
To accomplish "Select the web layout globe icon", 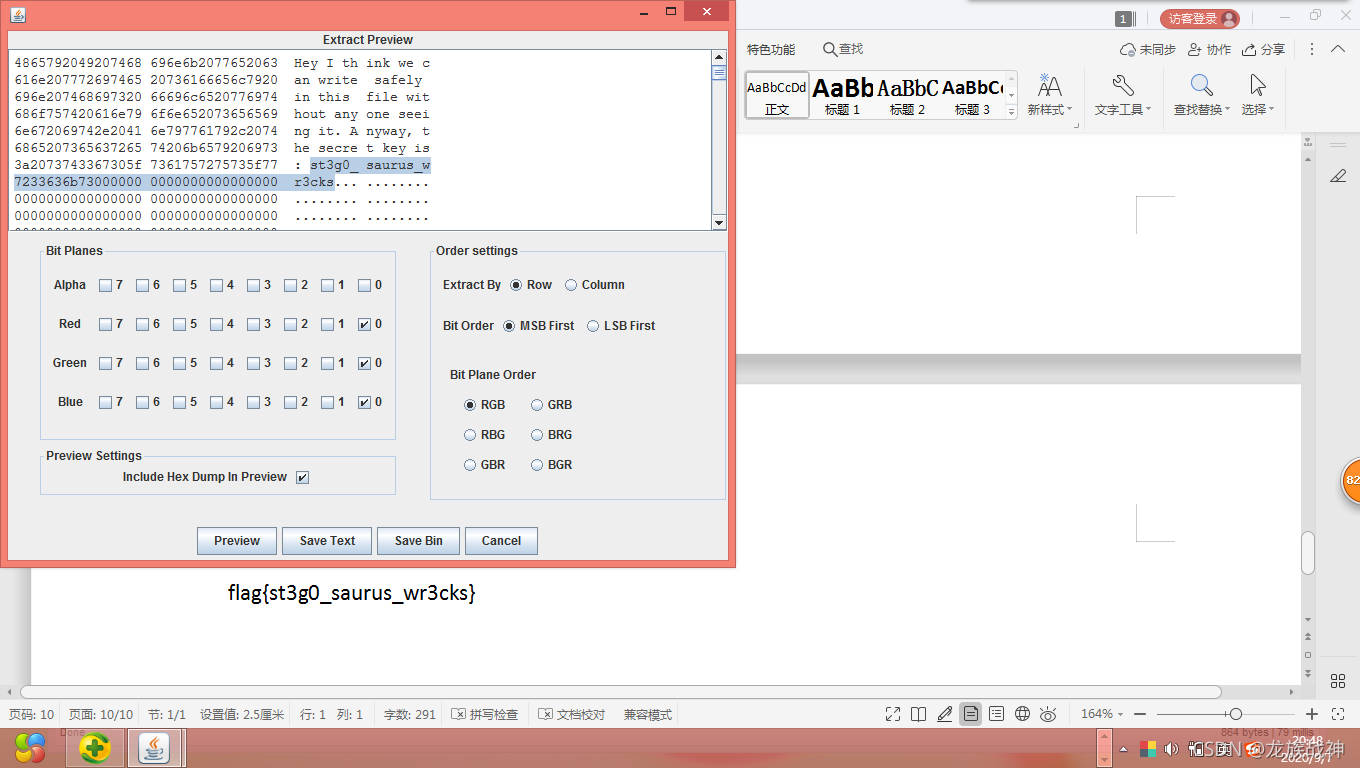I will click(x=1022, y=714).
